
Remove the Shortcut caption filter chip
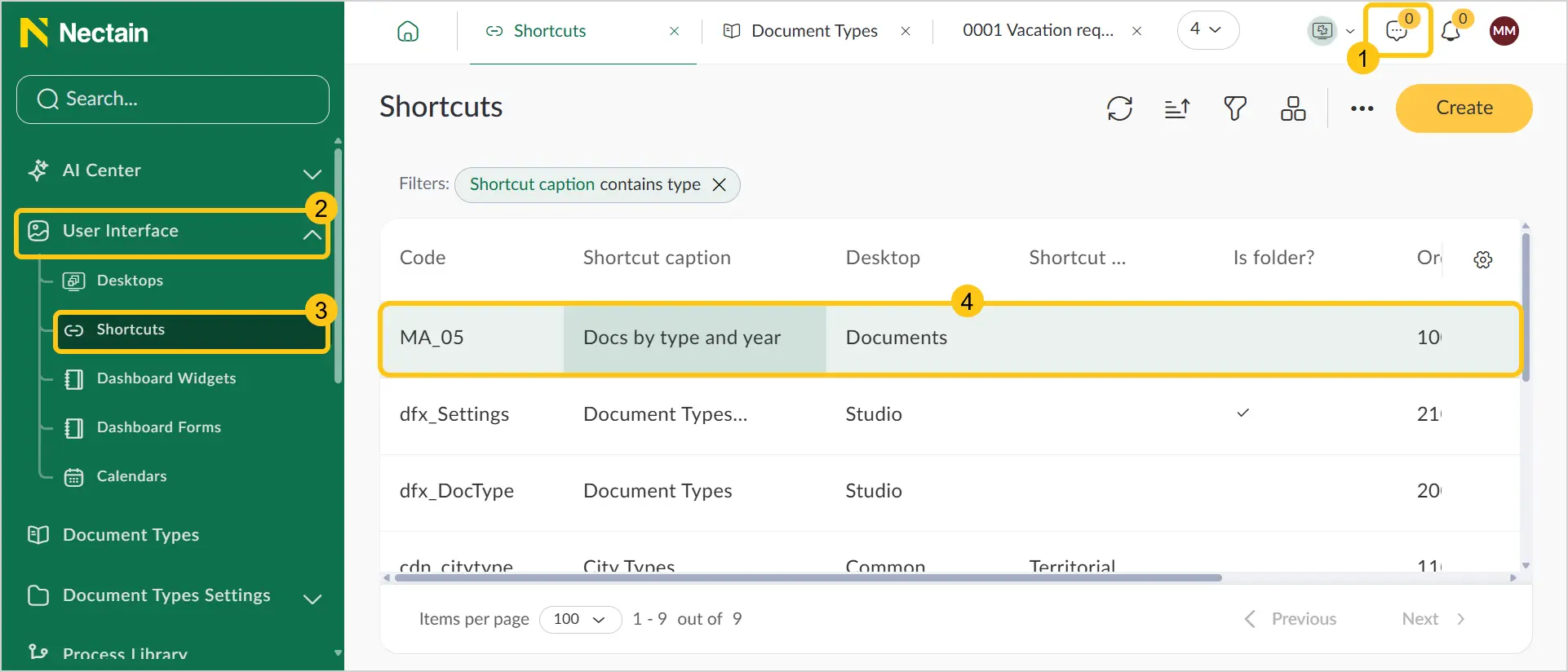pyautogui.click(x=719, y=184)
